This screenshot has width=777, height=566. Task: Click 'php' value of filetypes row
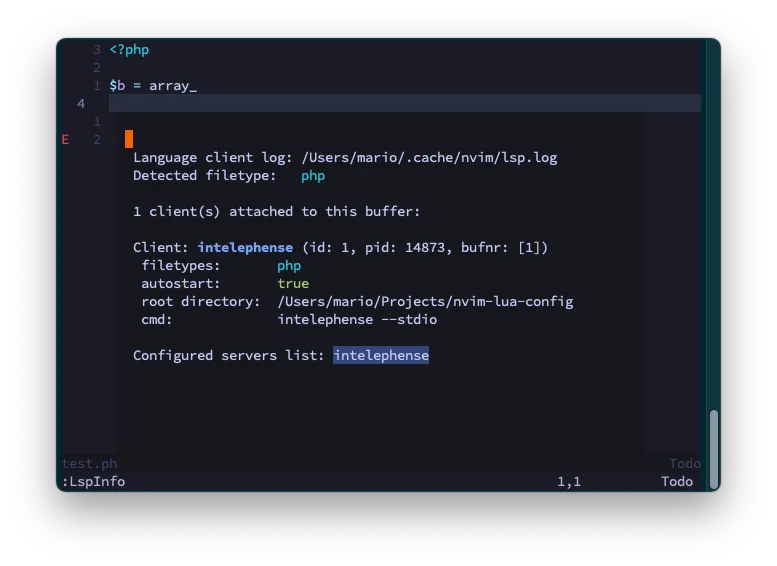coord(289,266)
